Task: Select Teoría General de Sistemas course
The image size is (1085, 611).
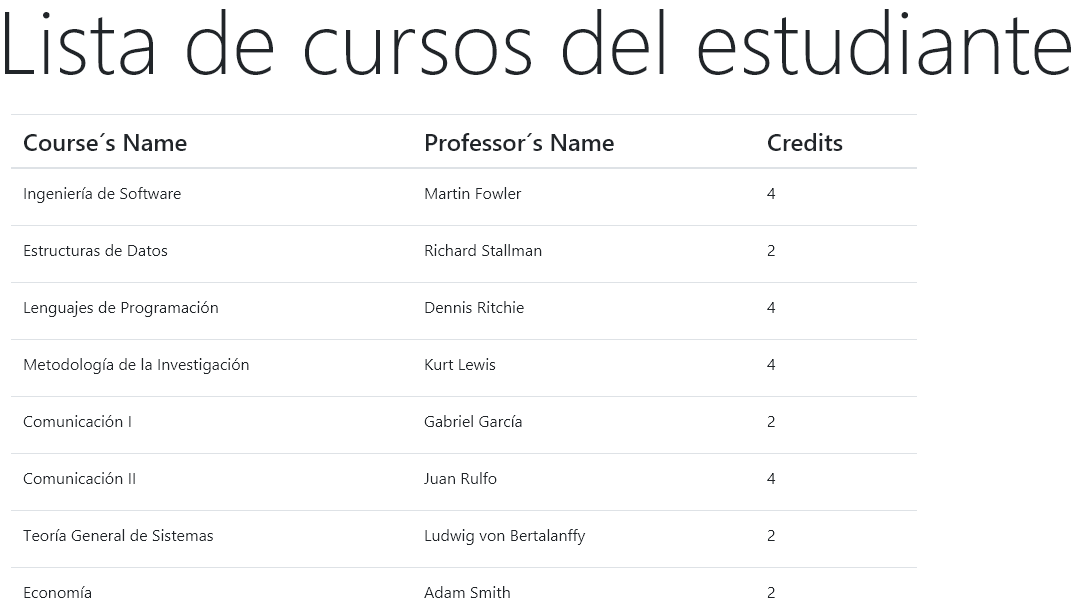Action: 118,536
